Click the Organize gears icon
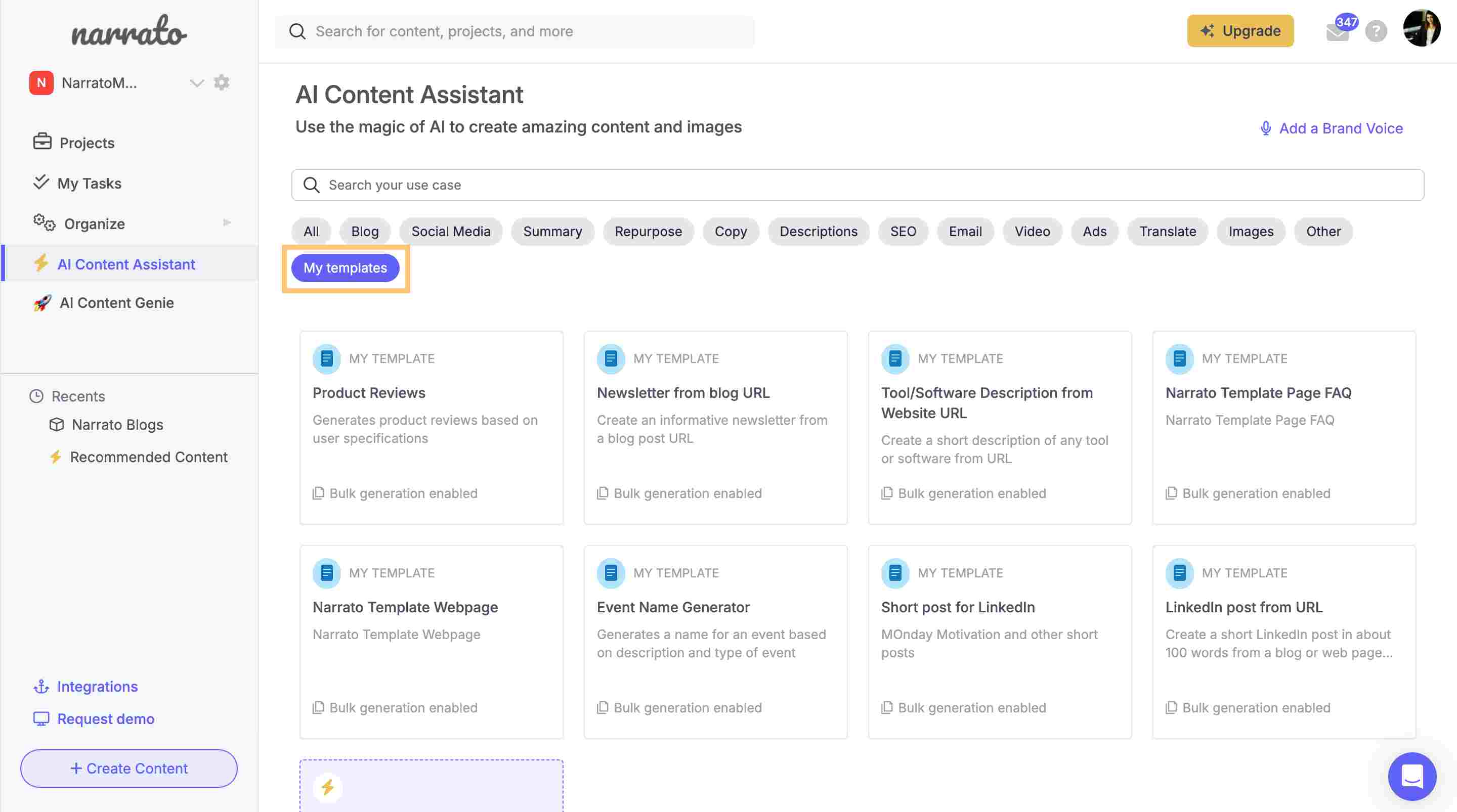The width and height of the screenshot is (1457, 812). click(44, 223)
